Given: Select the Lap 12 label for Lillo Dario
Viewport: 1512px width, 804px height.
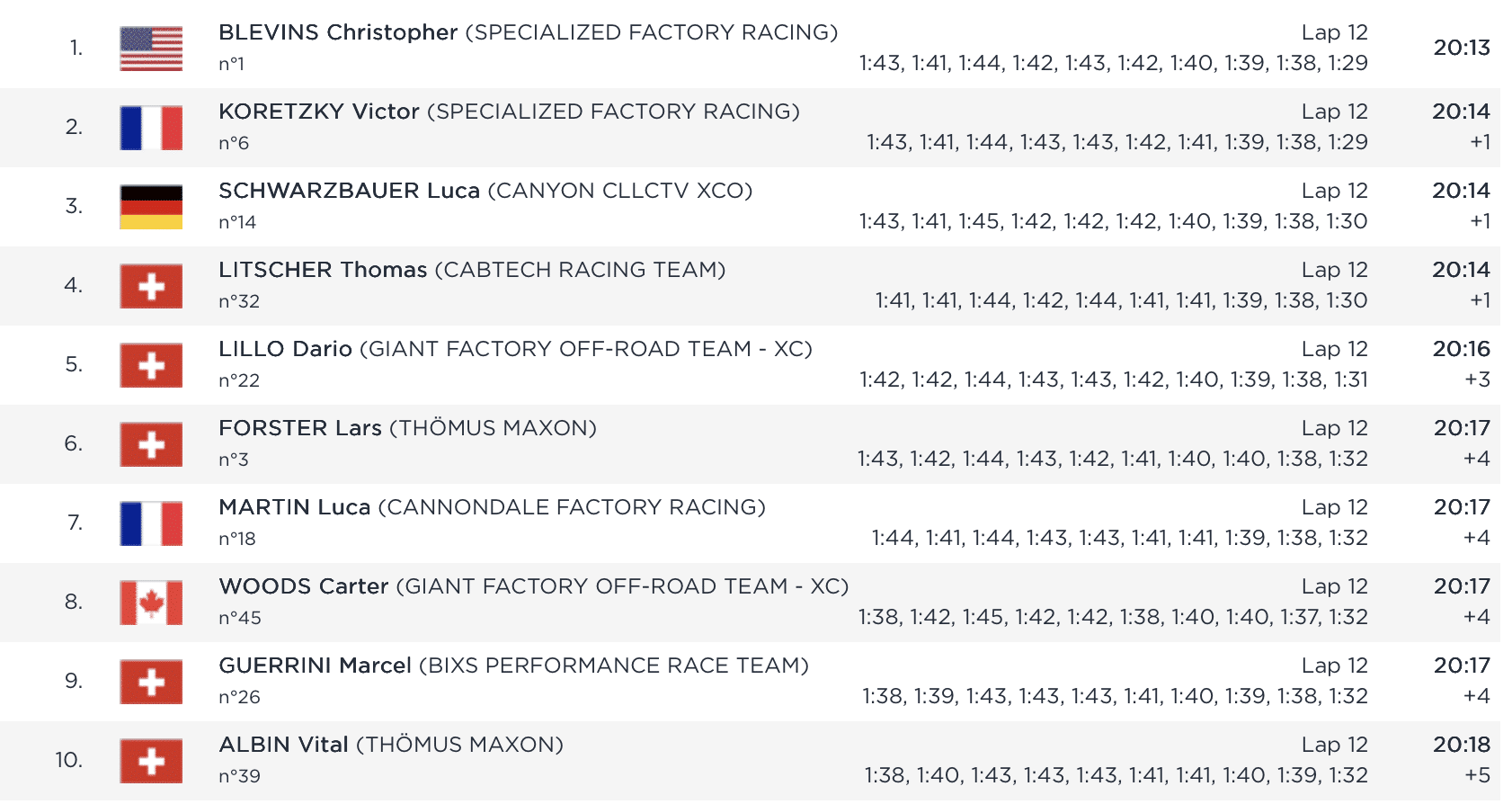Looking at the screenshot, I should tap(1334, 349).
